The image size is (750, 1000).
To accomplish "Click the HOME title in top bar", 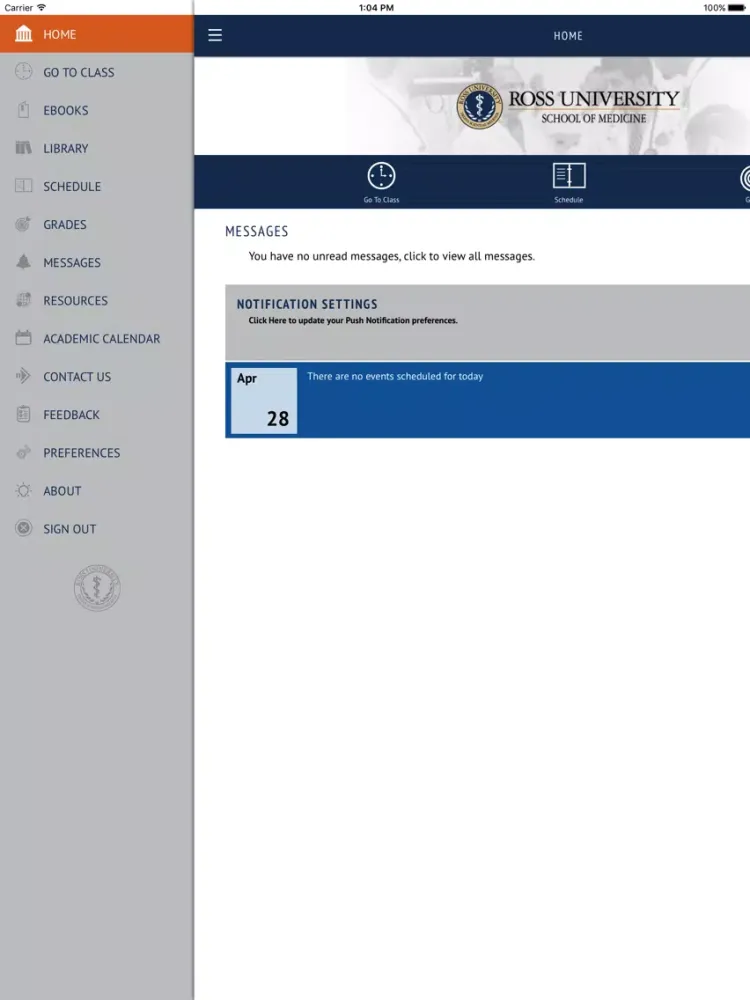I will pos(568,36).
